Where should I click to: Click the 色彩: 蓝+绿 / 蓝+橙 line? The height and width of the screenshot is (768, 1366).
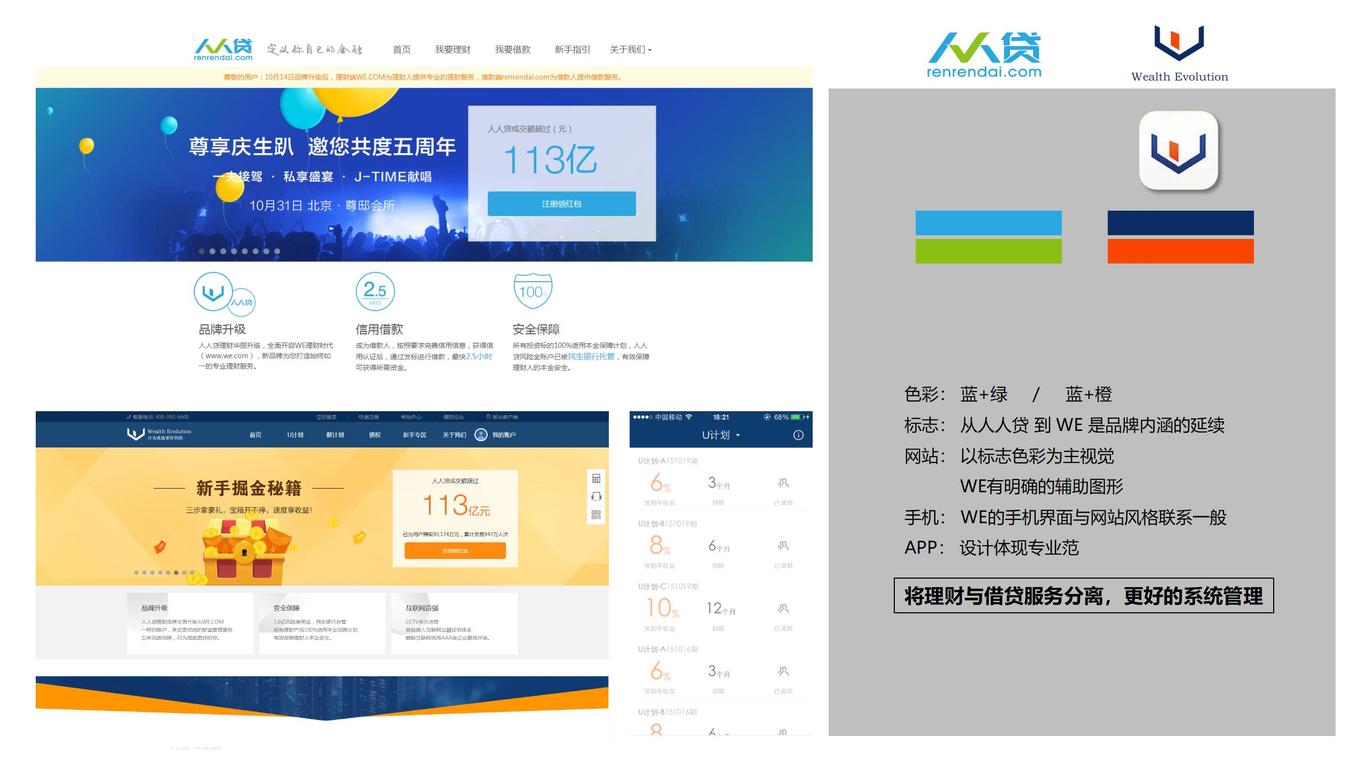tap(1008, 394)
